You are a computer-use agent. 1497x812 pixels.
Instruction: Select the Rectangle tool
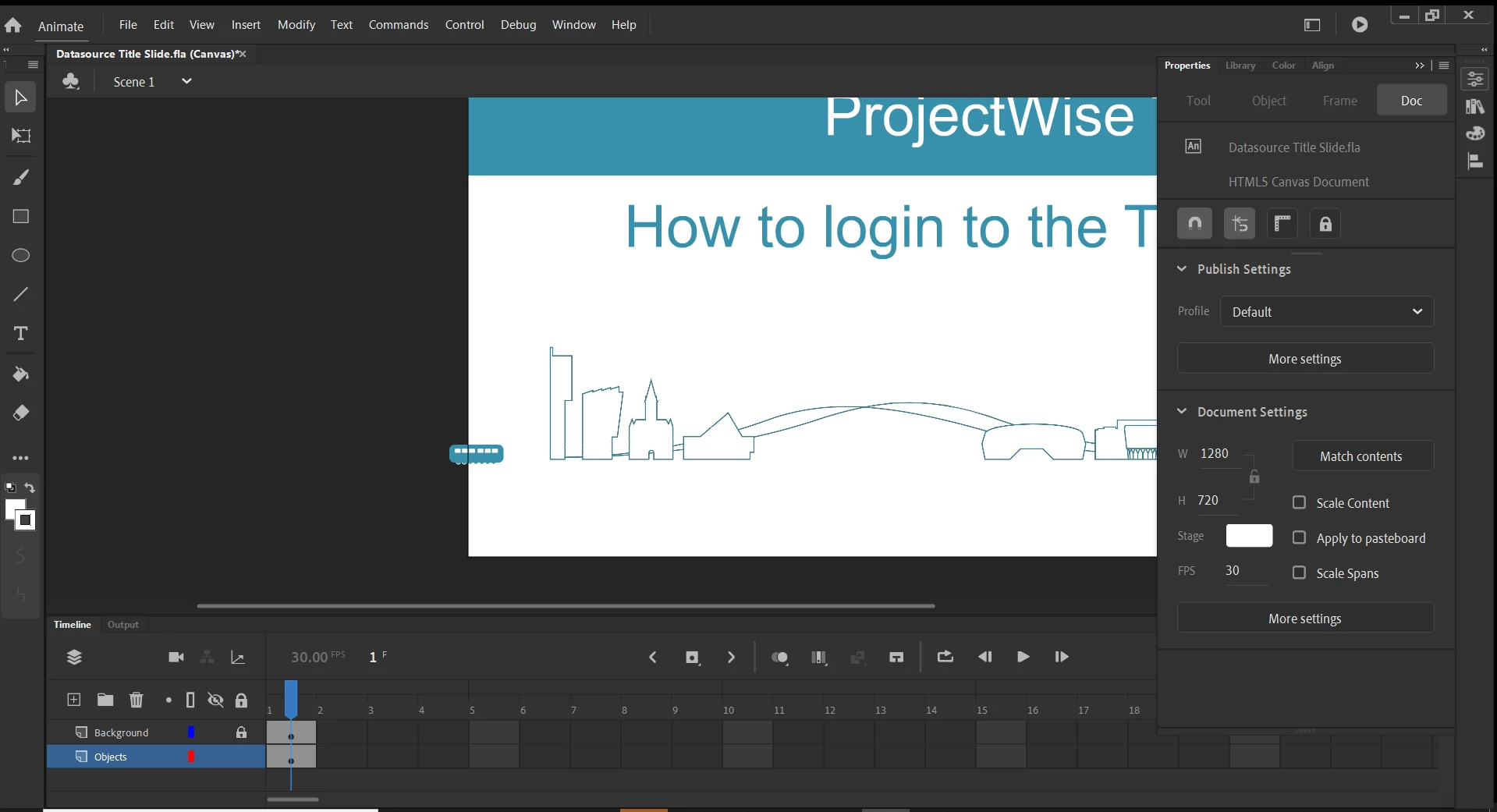coord(21,216)
